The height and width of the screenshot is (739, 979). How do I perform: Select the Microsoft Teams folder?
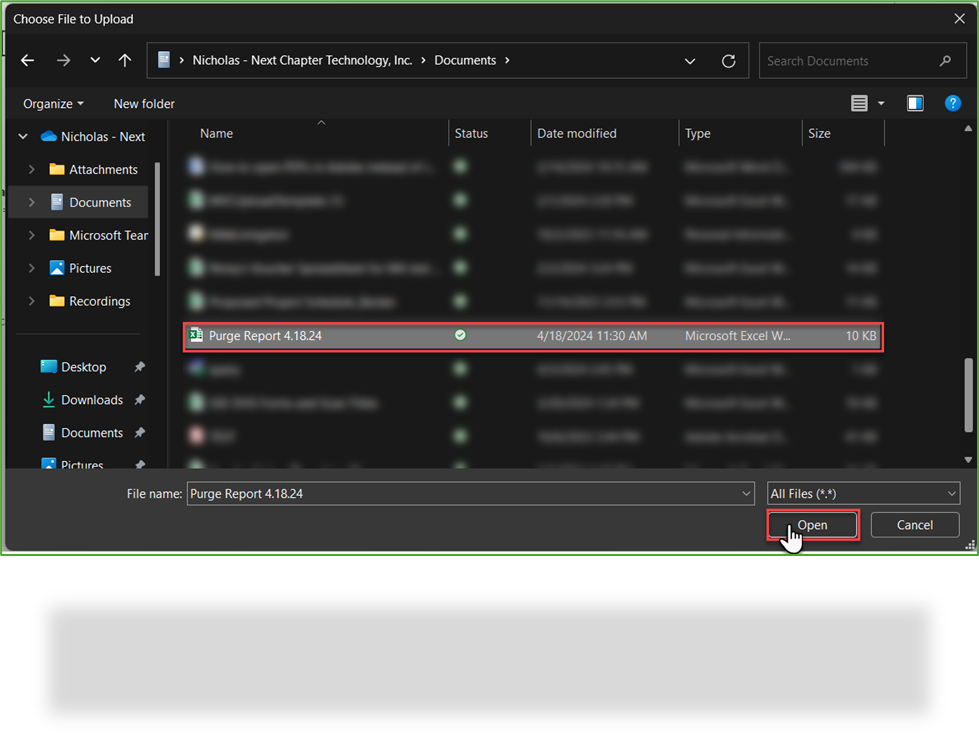[x=99, y=235]
